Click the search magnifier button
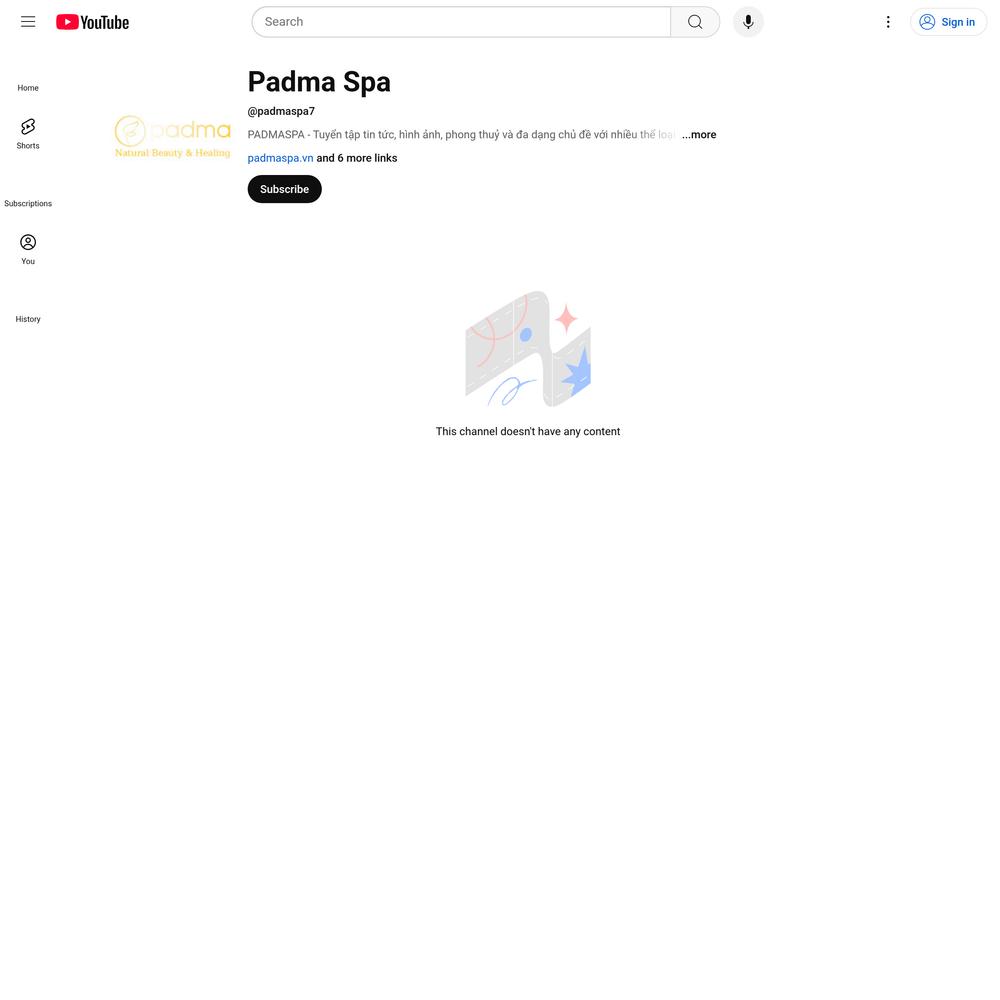The image size is (1000, 1000). pyautogui.click(x=695, y=22)
